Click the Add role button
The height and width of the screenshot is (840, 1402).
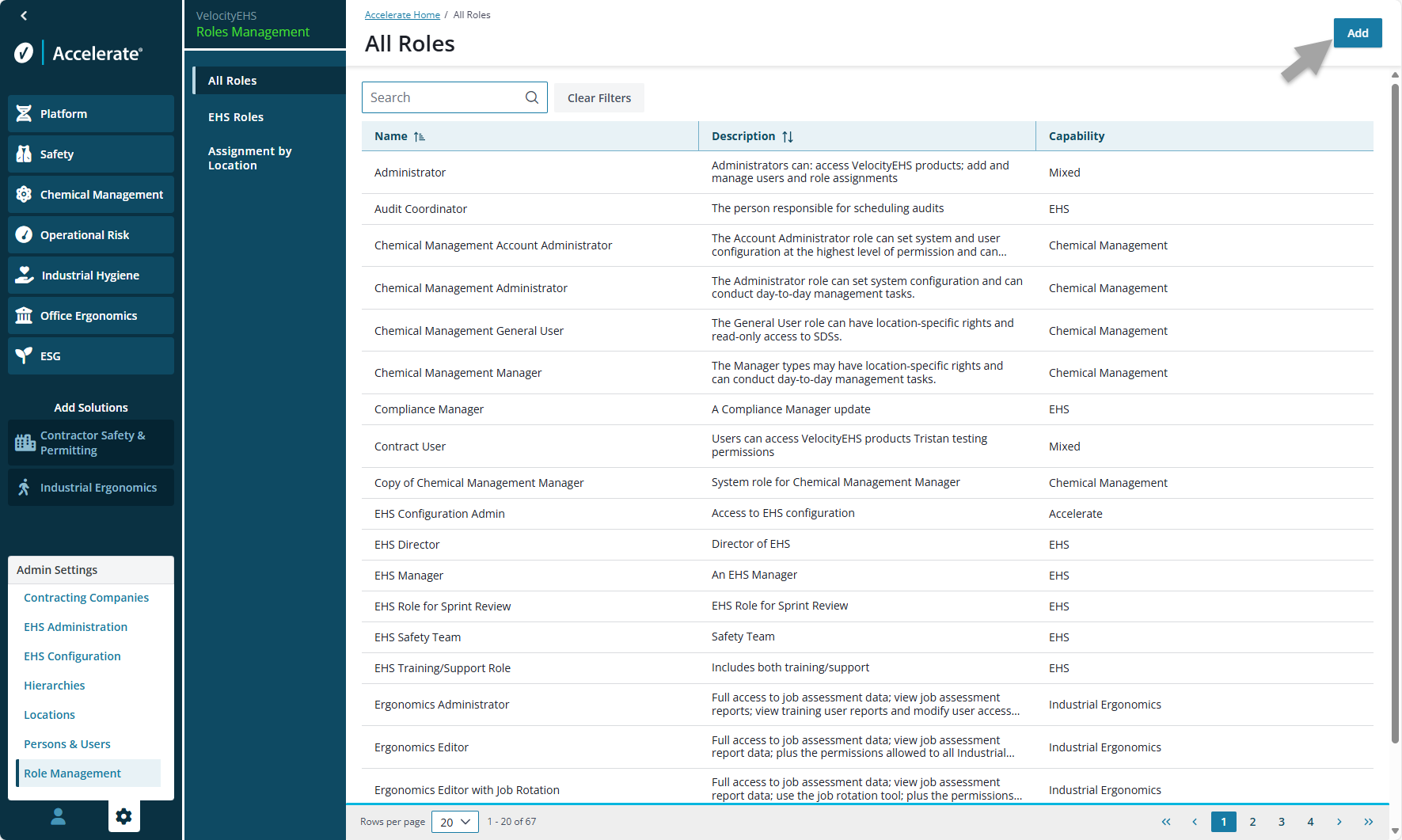(1357, 33)
